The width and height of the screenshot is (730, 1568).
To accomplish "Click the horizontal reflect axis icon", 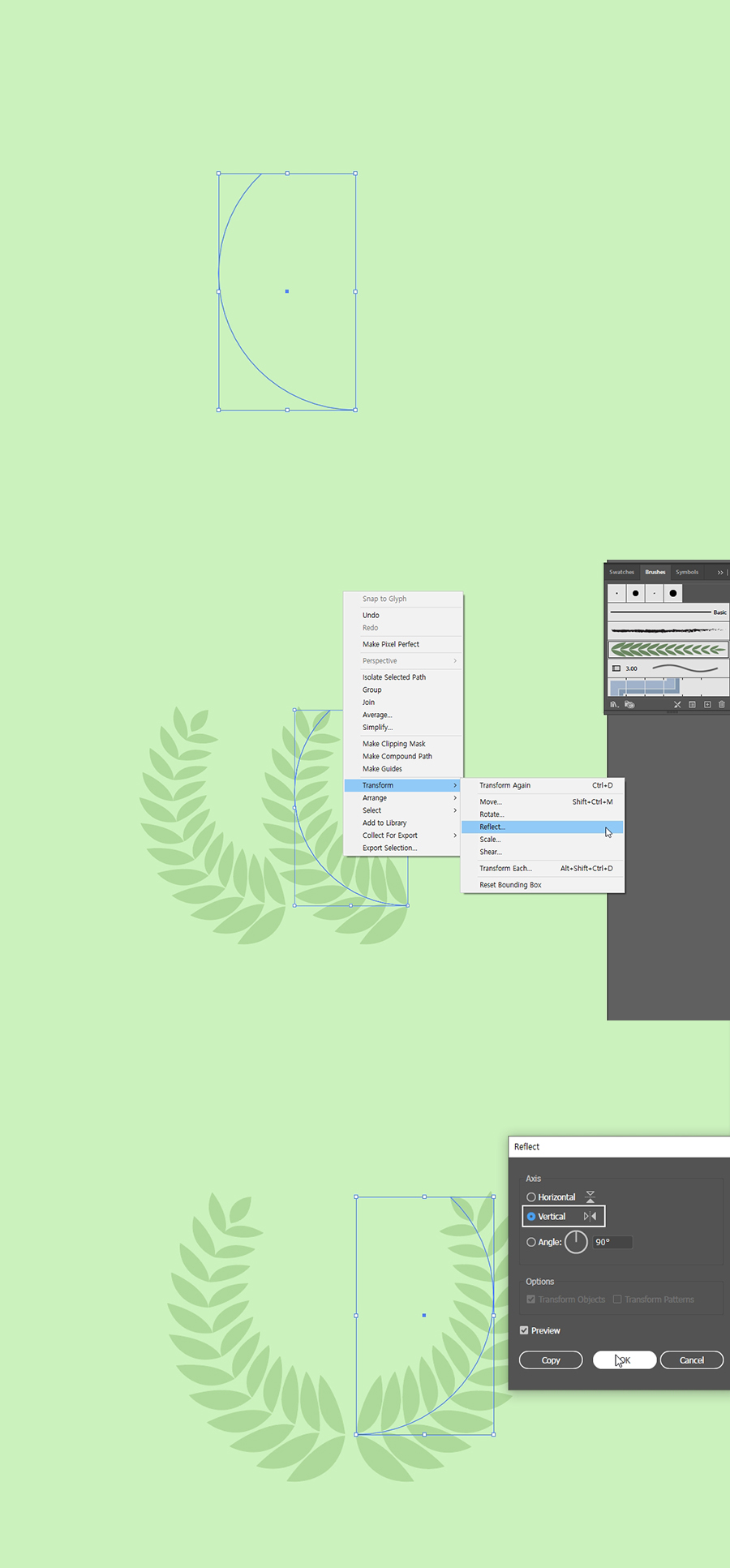I will click(x=590, y=1196).
